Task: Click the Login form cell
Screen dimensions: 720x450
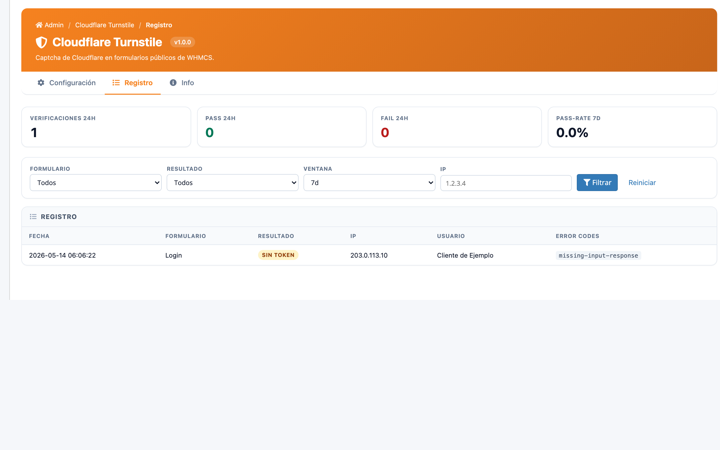Action: pyautogui.click(x=174, y=255)
